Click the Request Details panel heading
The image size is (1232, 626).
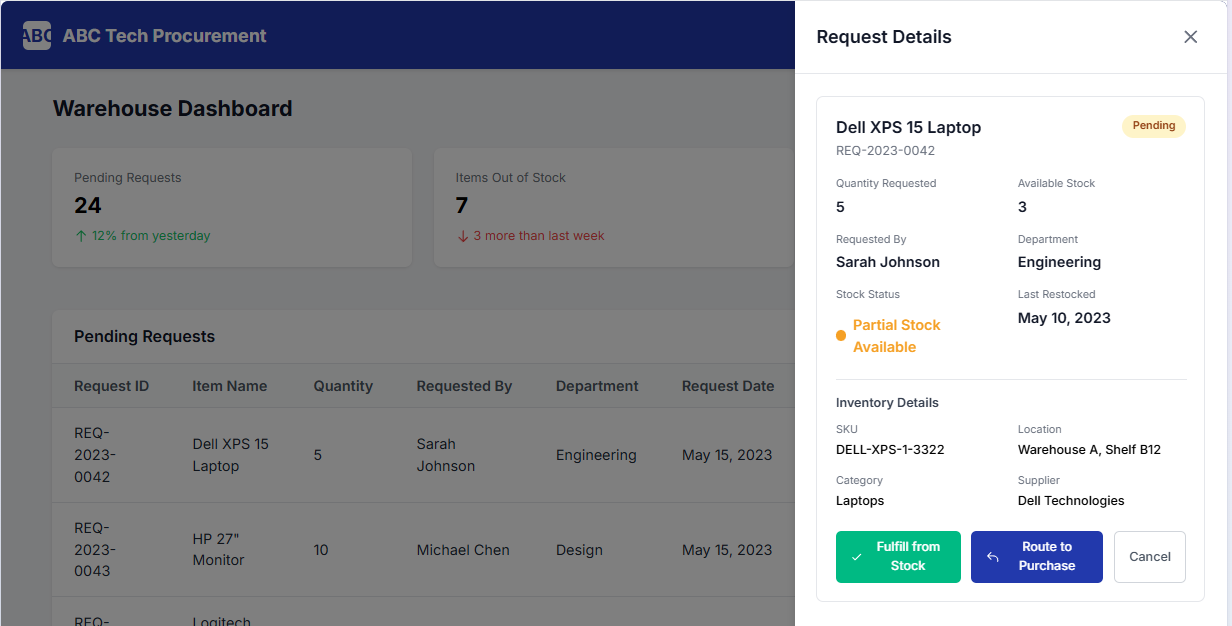click(884, 37)
